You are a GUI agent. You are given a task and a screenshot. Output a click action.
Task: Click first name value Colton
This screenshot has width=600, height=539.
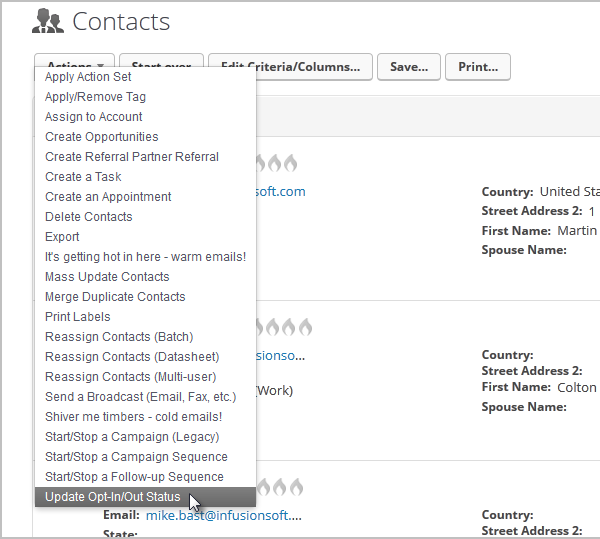pyautogui.click(x=577, y=388)
